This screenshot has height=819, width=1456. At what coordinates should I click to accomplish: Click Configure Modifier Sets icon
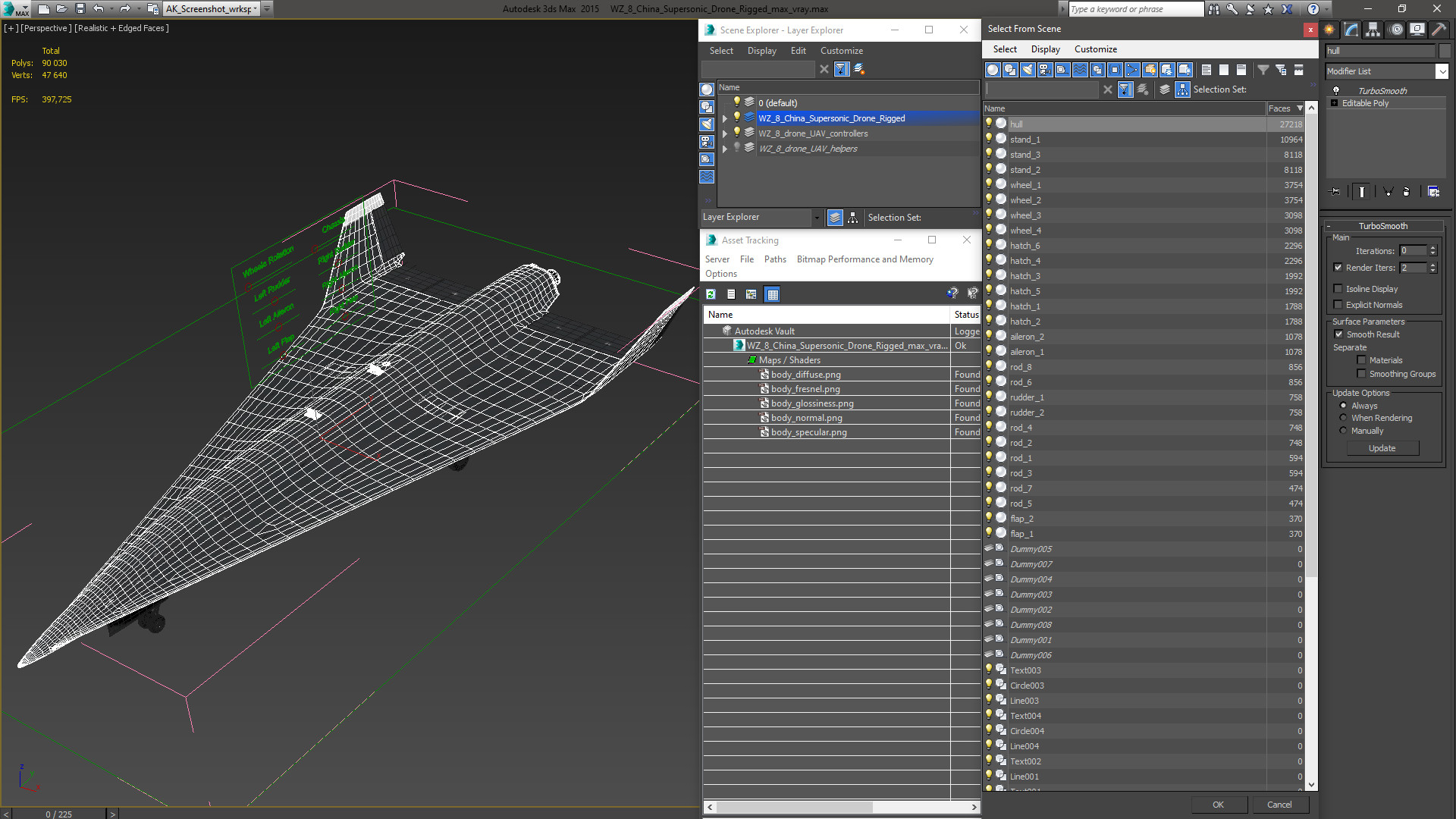[1433, 192]
